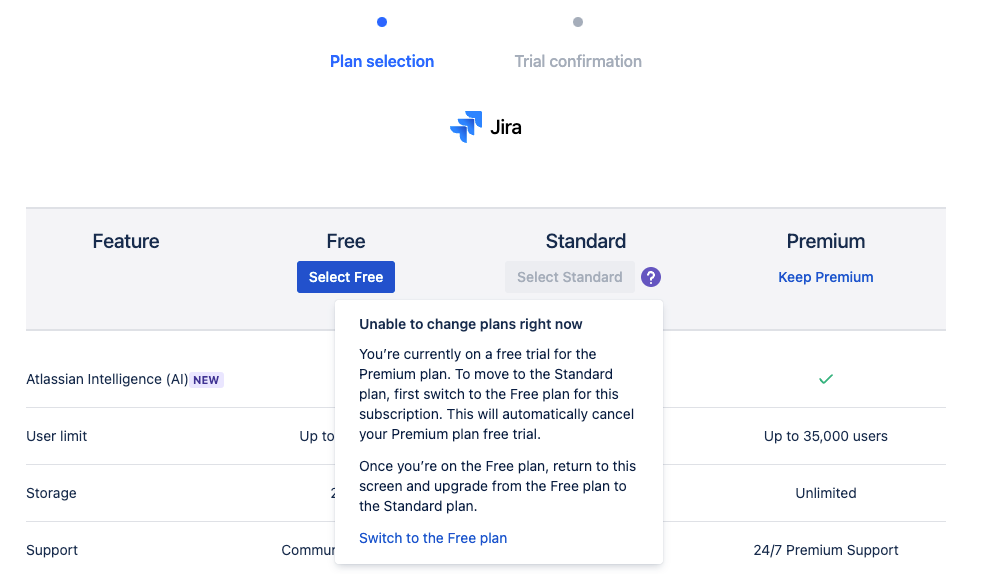Viewport: 983px width, 574px height.
Task: Click the green checkmark under Premium
Action: pos(826,379)
